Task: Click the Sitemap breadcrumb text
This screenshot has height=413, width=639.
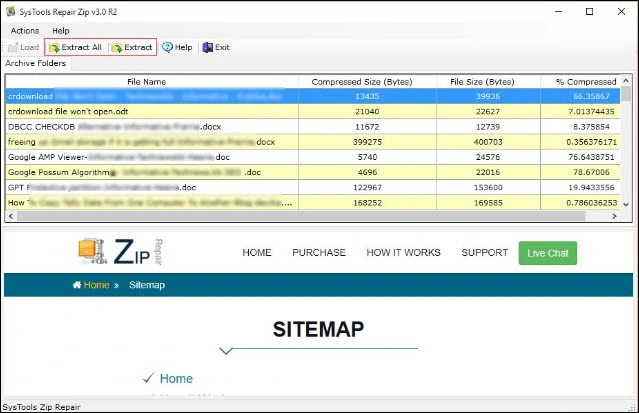Action: [147, 285]
